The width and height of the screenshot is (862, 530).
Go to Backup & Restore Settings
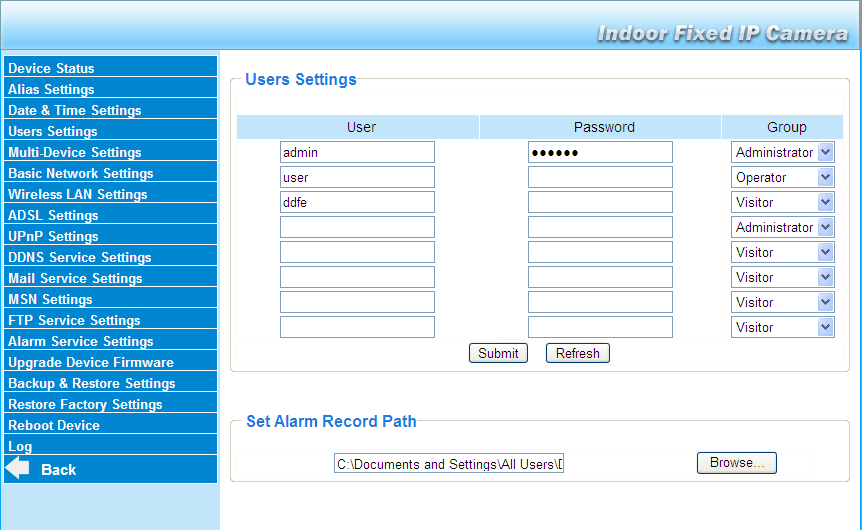(x=110, y=382)
